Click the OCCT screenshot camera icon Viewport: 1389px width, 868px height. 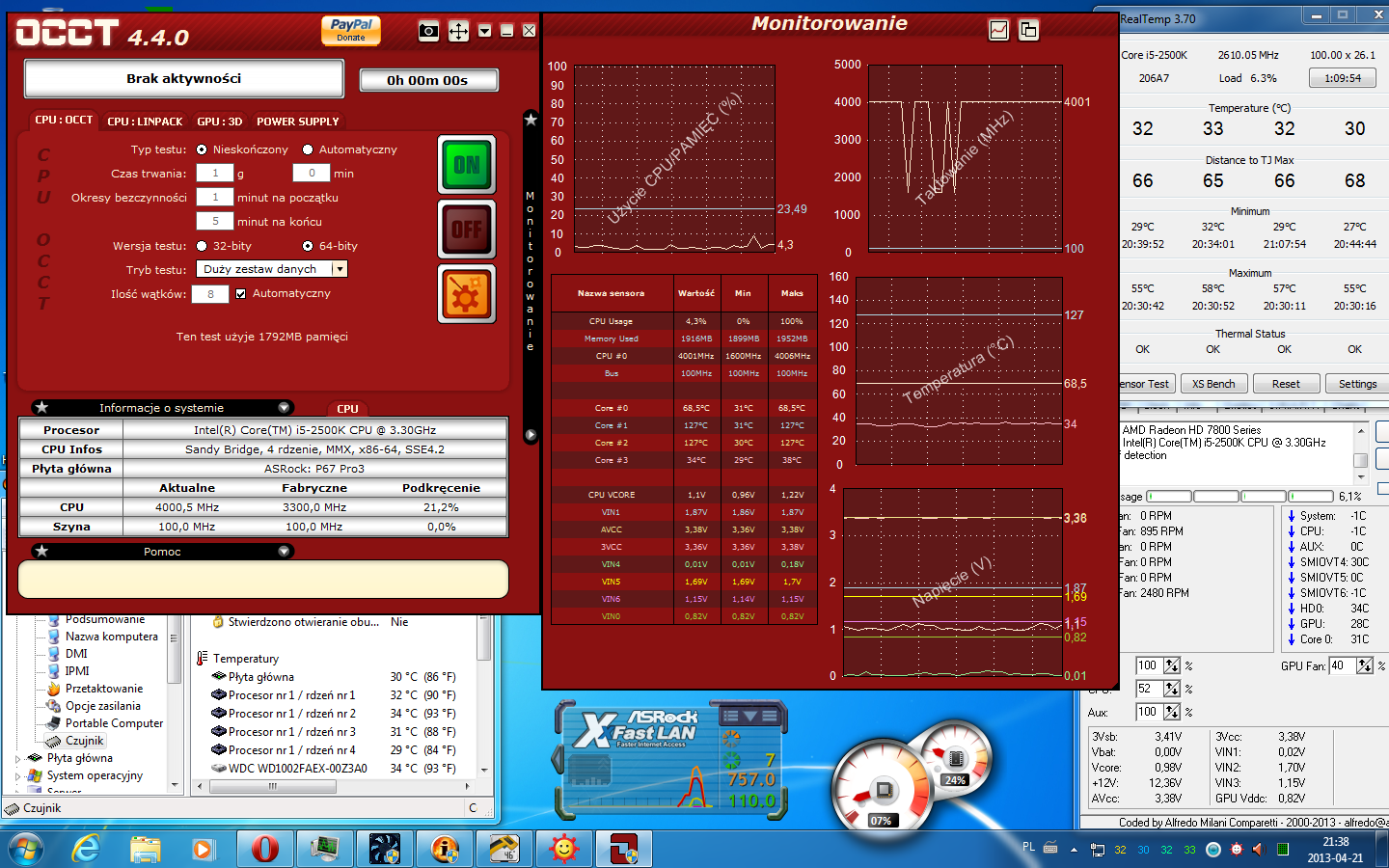pyautogui.click(x=429, y=31)
